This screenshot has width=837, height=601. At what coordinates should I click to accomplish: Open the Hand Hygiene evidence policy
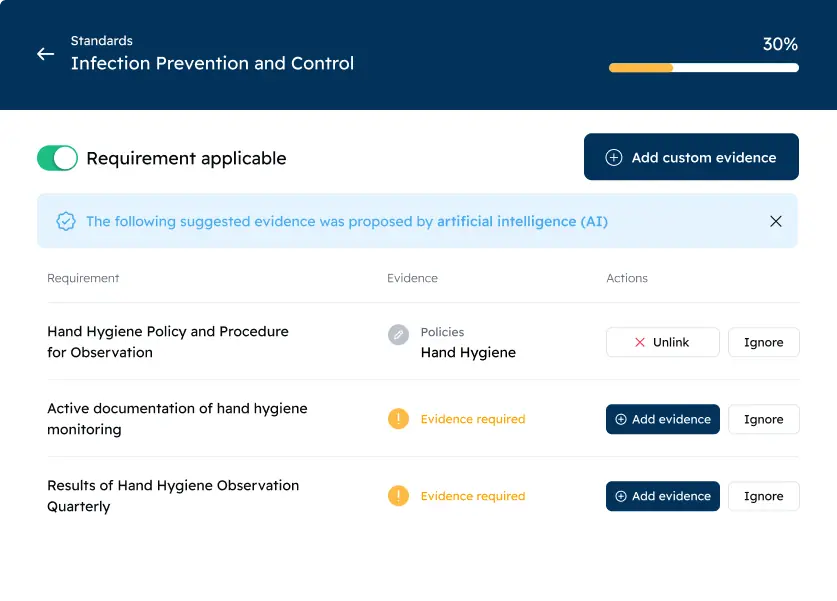[468, 352]
